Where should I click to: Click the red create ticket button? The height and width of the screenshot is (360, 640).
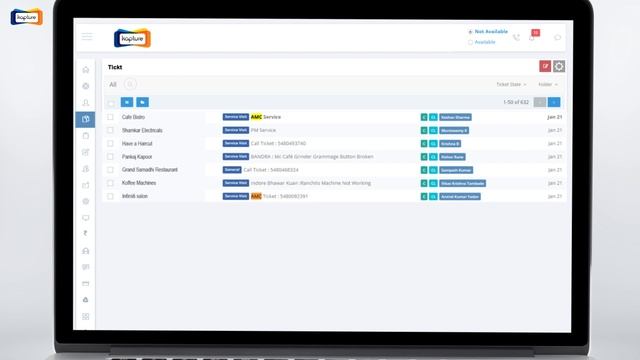(x=545, y=66)
